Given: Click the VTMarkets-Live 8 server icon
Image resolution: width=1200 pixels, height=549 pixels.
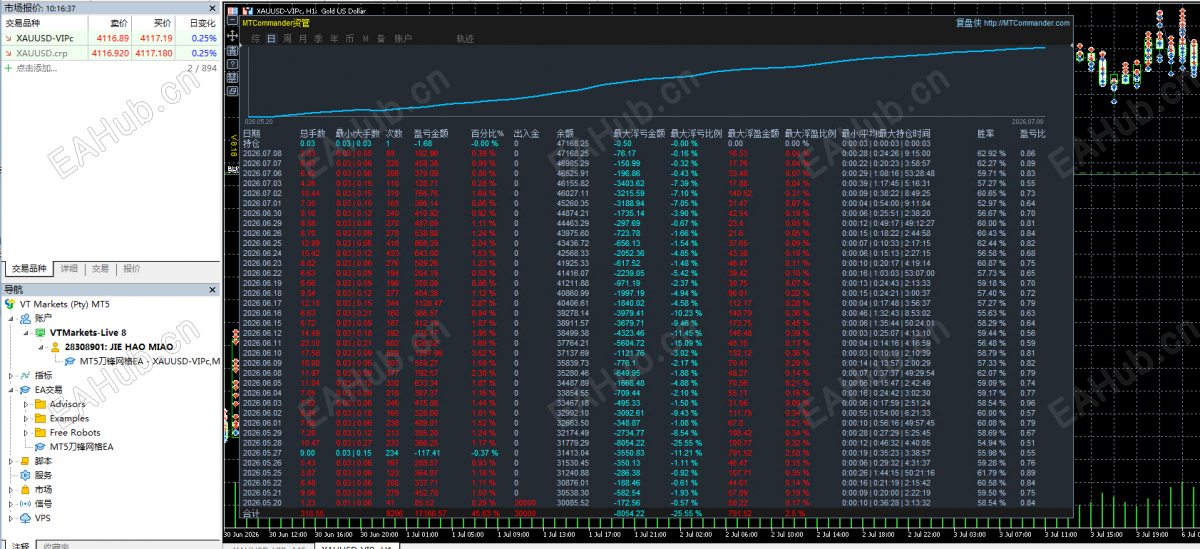Looking at the screenshot, I should [41, 333].
